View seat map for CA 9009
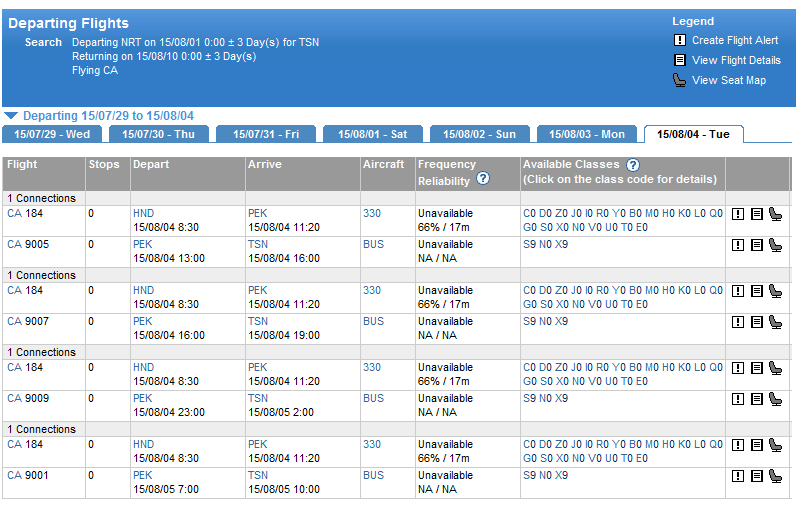 (x=776, y=399)
